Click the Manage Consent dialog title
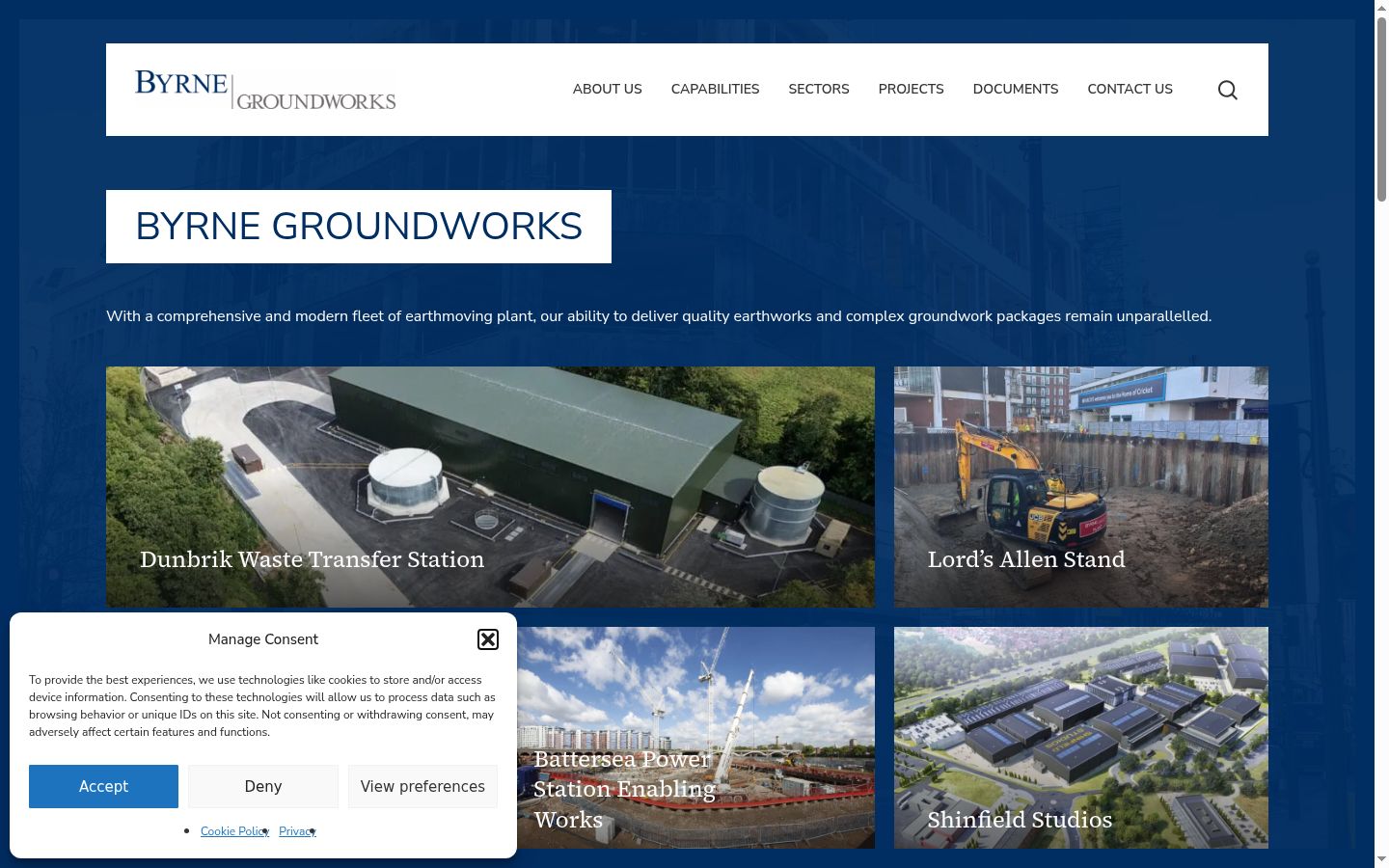Image resolution: width=1389 pixels, height=868 pixels. 263,639
